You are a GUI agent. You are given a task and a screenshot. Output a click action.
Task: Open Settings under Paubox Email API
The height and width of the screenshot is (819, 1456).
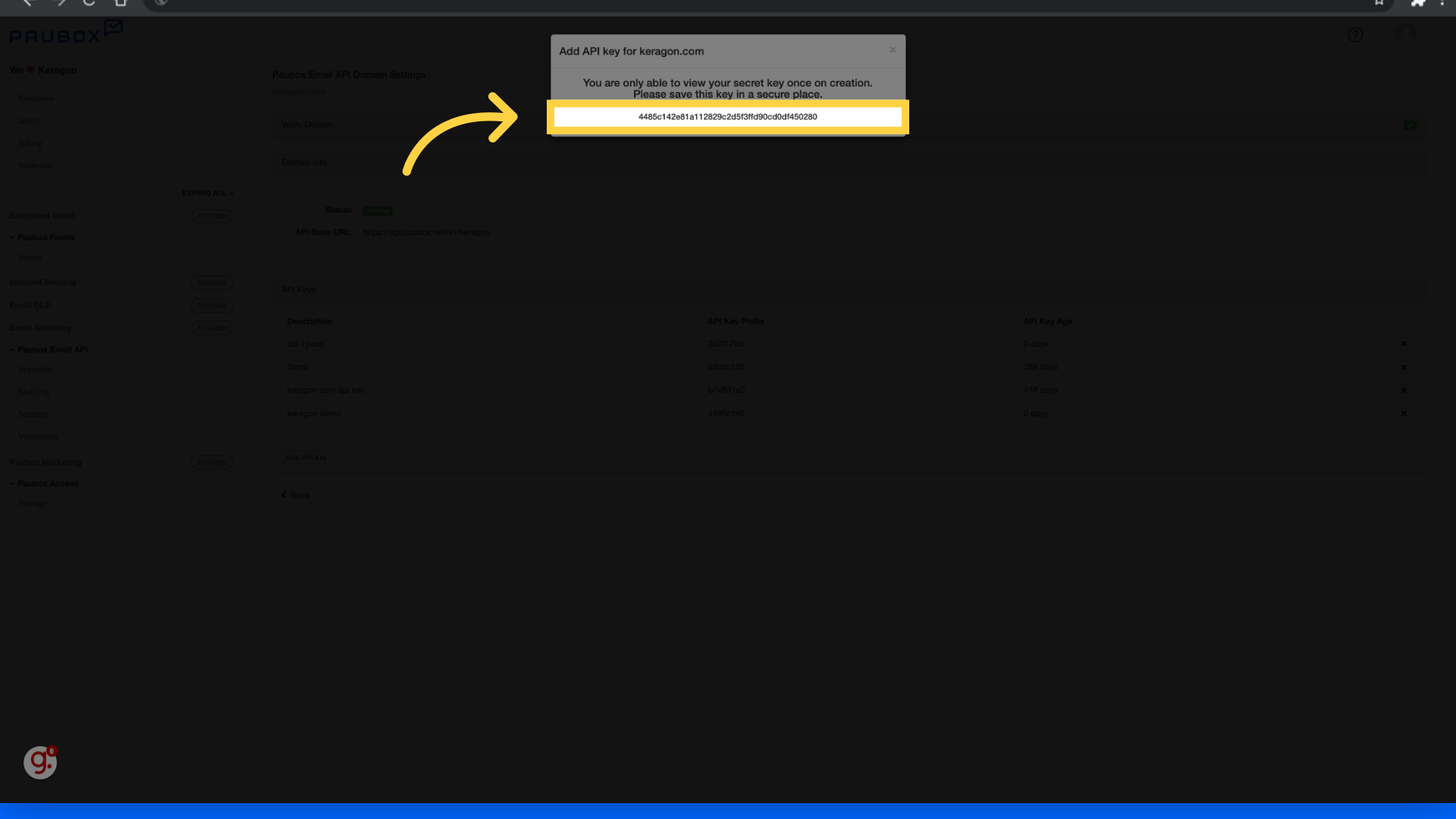coord(33,415)
